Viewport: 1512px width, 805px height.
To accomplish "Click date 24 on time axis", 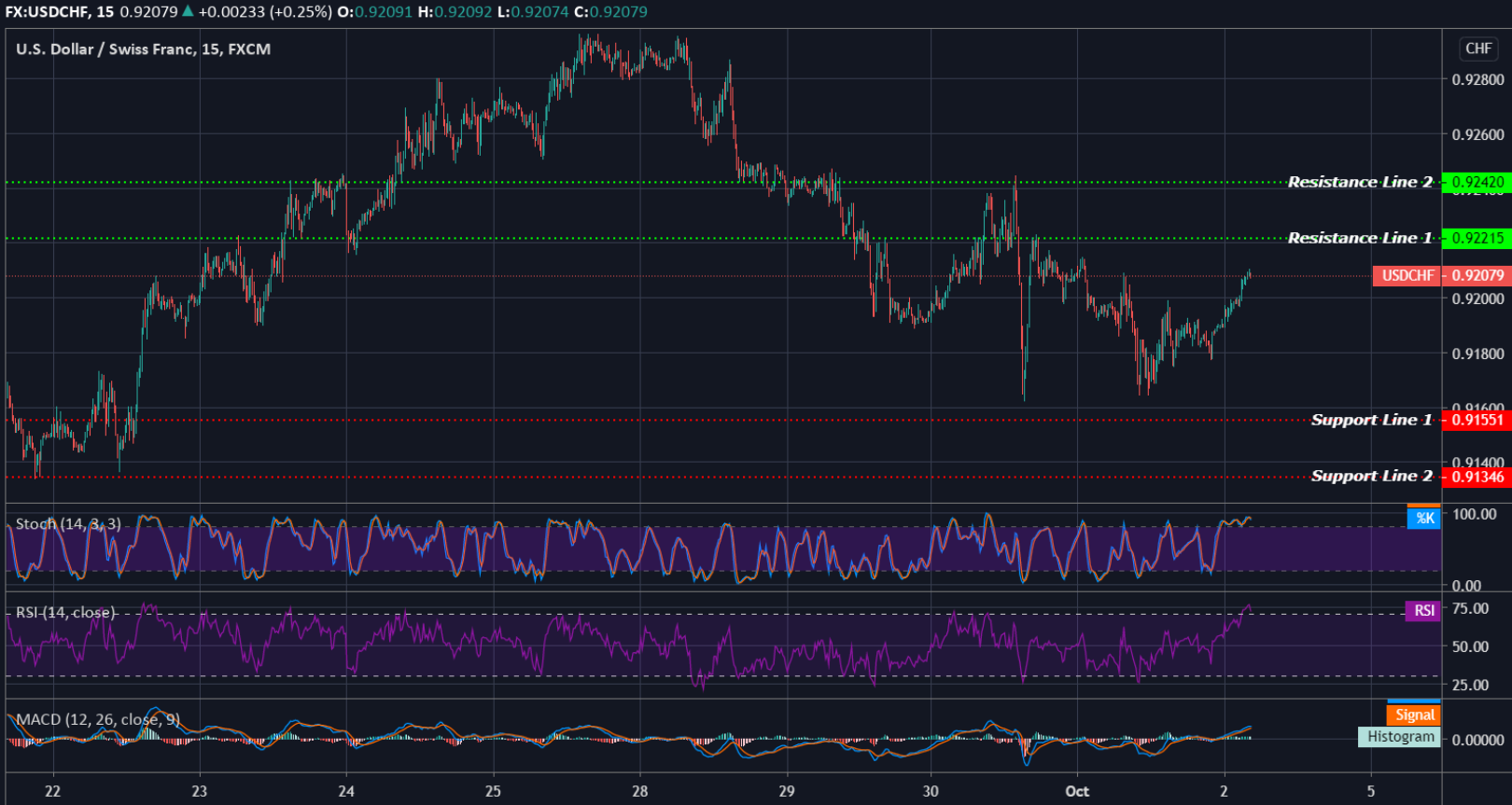I will pyautogui.click(x=346, y=791).
